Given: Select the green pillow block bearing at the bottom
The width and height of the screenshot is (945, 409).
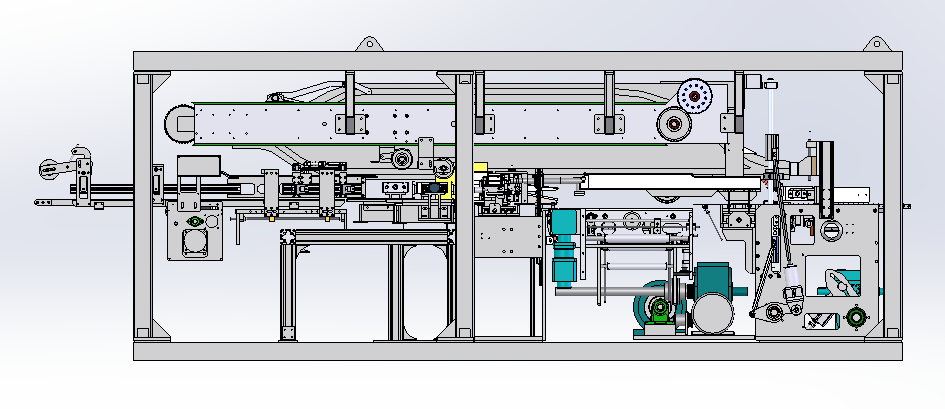Looking at the screenshot, I should pyautogui.click(x=661, y=313).
